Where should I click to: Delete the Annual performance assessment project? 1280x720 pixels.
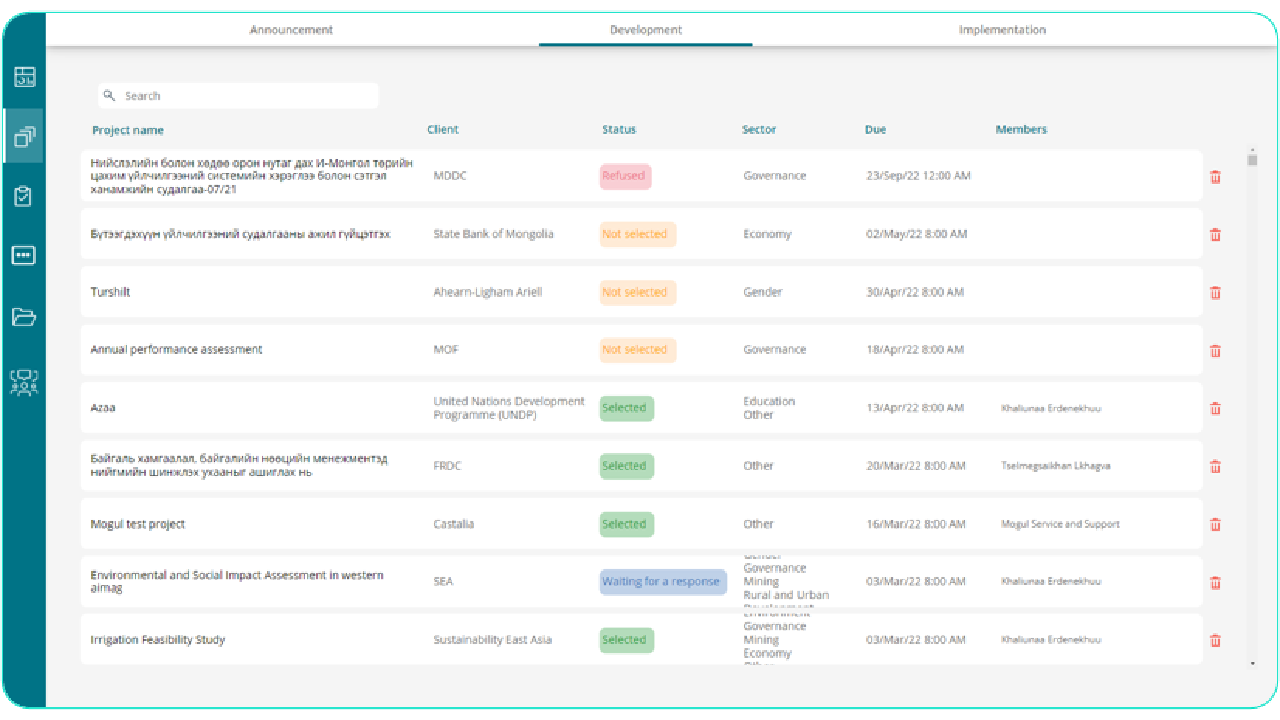point(1215,351)
